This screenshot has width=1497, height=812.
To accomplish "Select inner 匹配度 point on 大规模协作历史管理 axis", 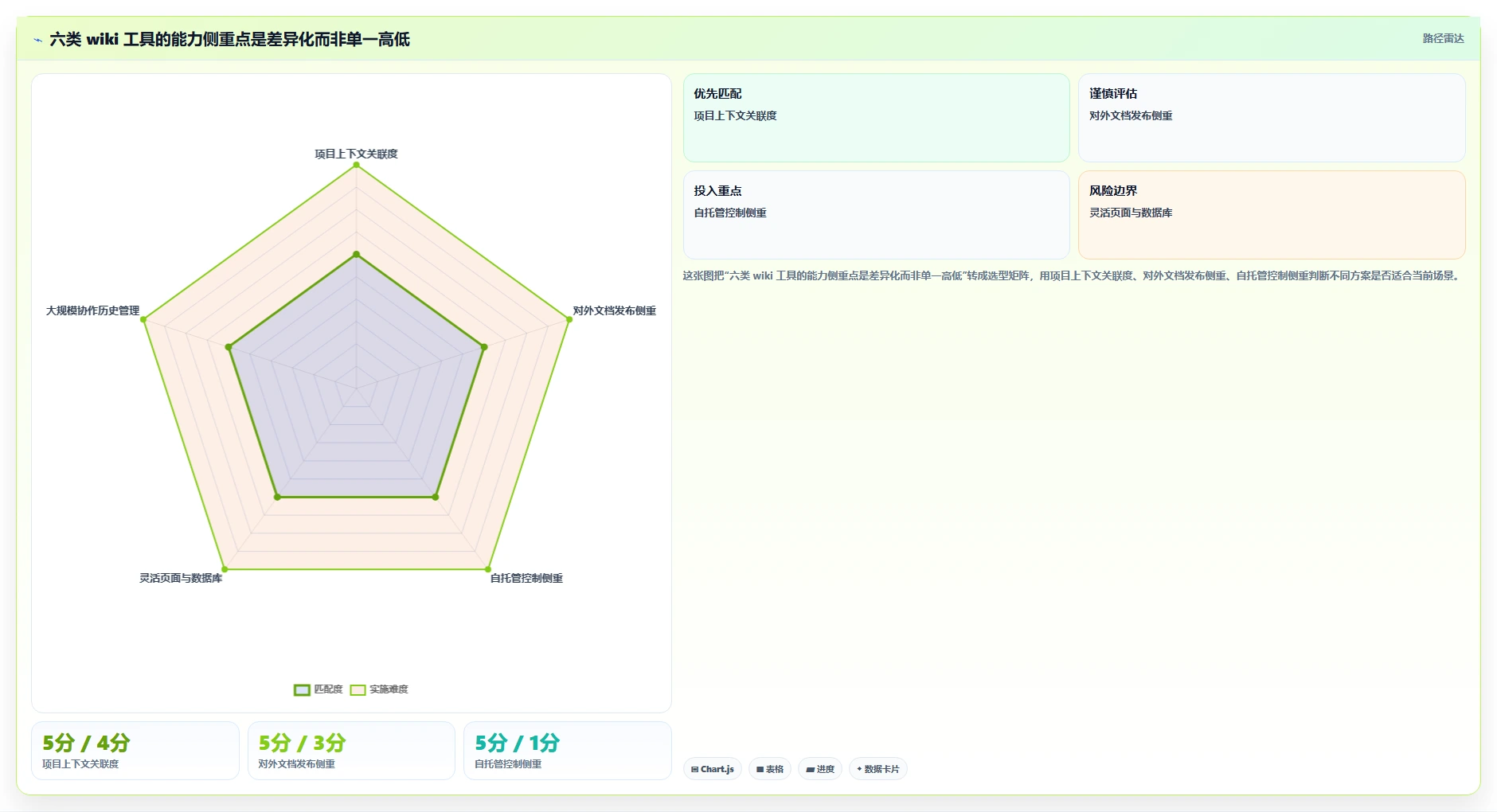I will [x=229, y=347].
